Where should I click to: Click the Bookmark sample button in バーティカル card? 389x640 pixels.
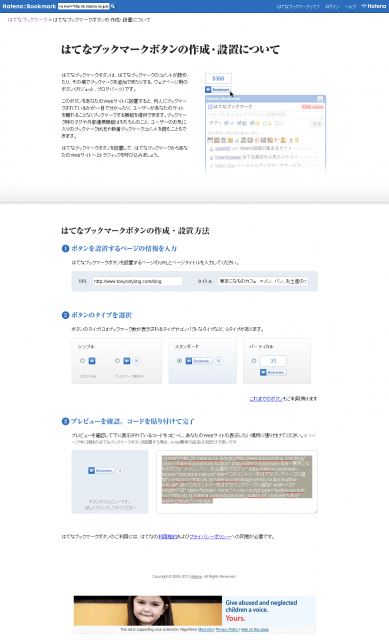pyautogui.click(x=273, y=372)
